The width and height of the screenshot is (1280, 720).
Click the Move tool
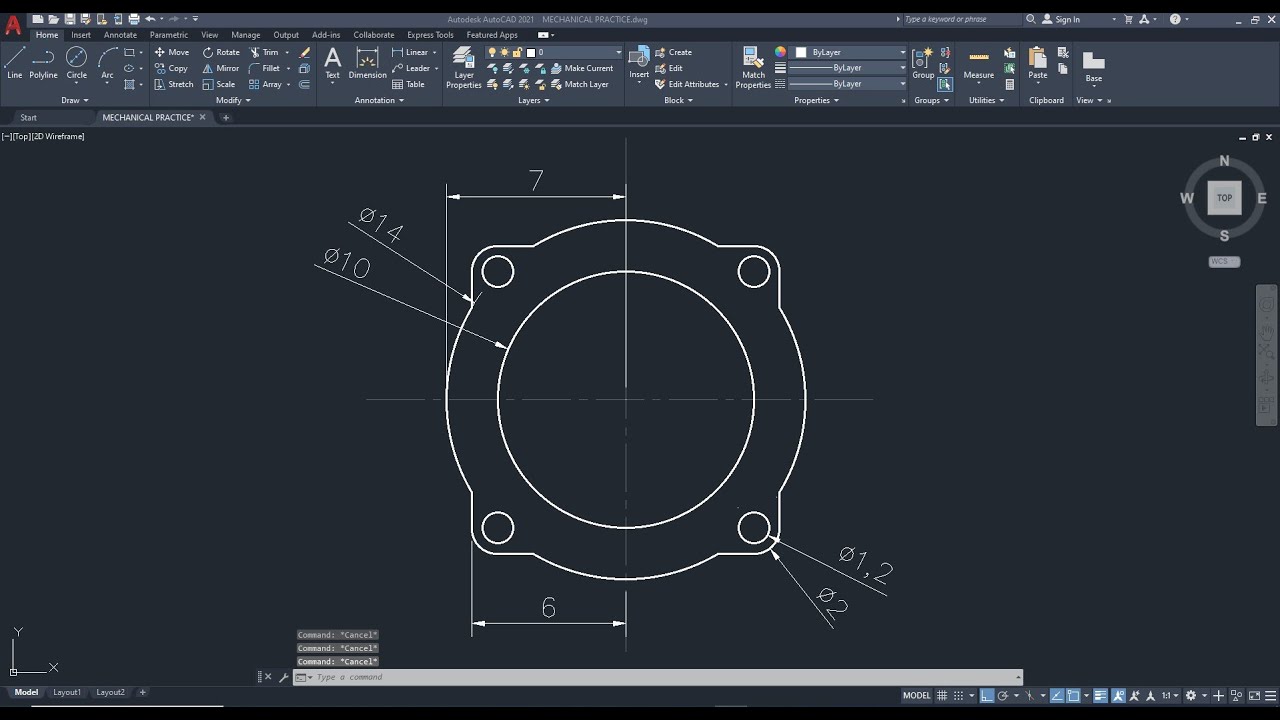[x=171, y=52]
